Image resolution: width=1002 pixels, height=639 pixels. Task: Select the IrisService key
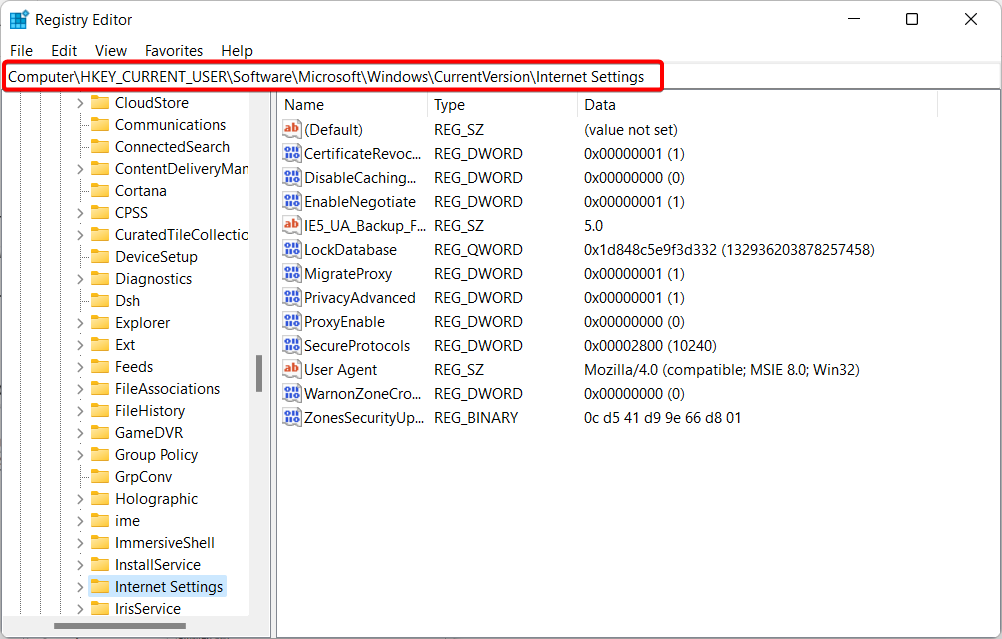pos(148,609)
